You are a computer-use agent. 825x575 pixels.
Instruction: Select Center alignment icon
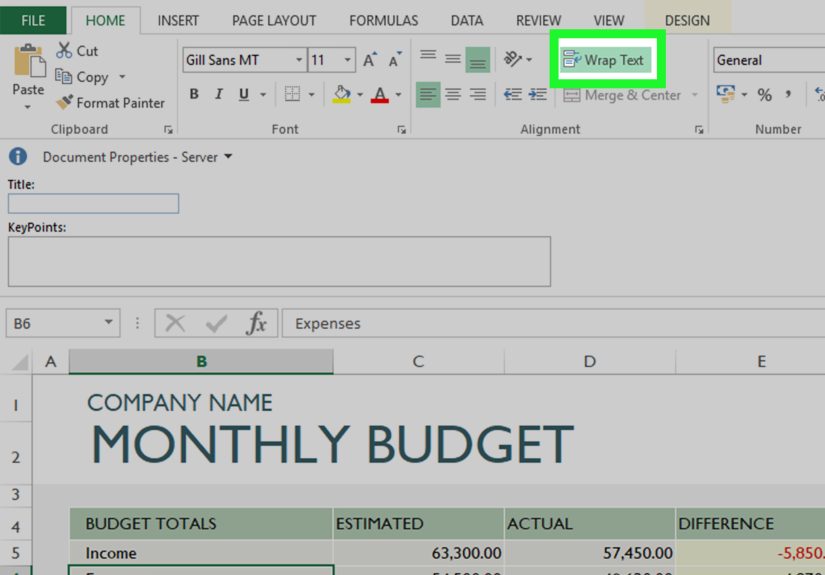(452, 95)
